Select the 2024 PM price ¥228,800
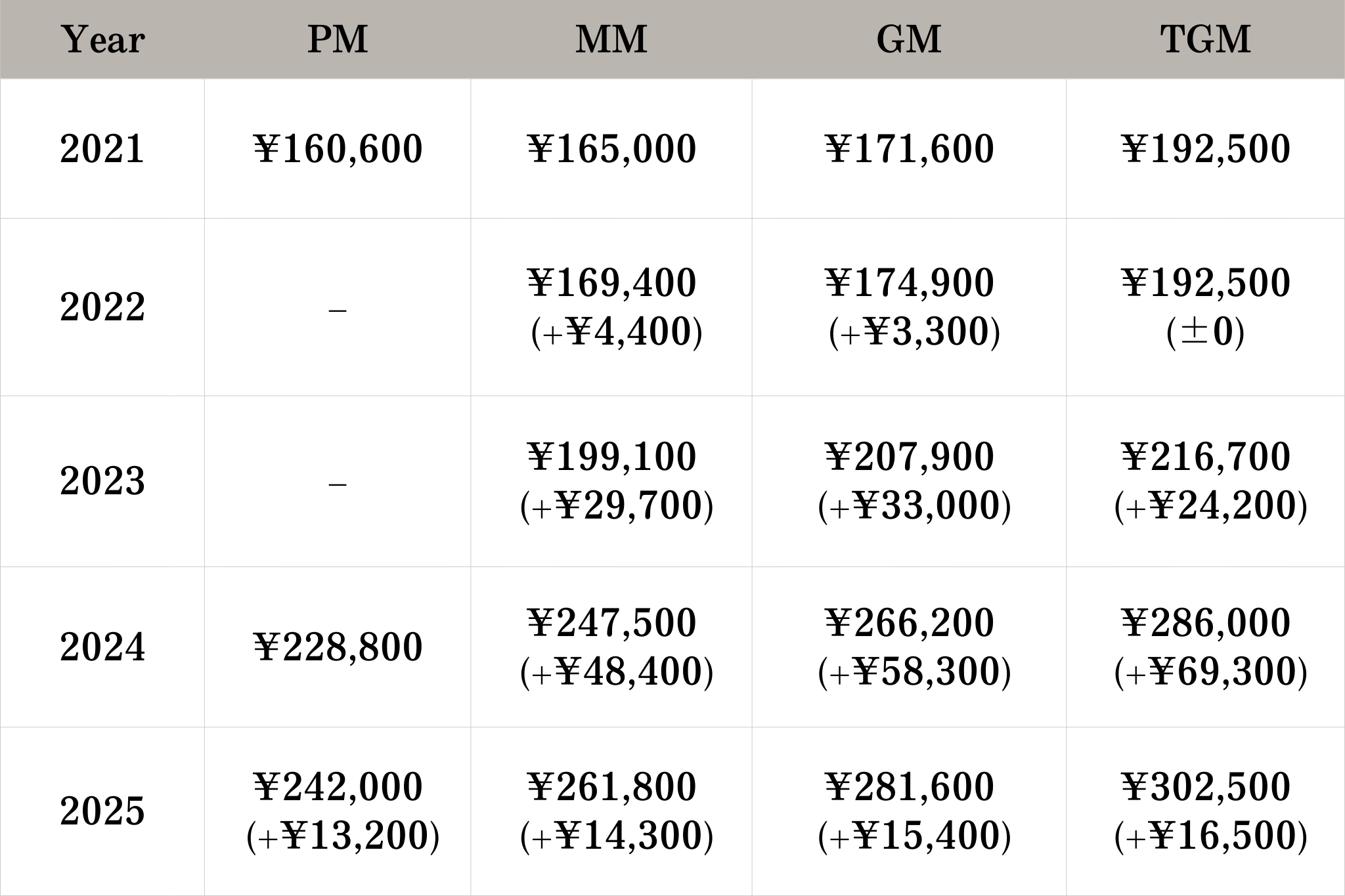1345x896 pixels. (x=338, y=647)
